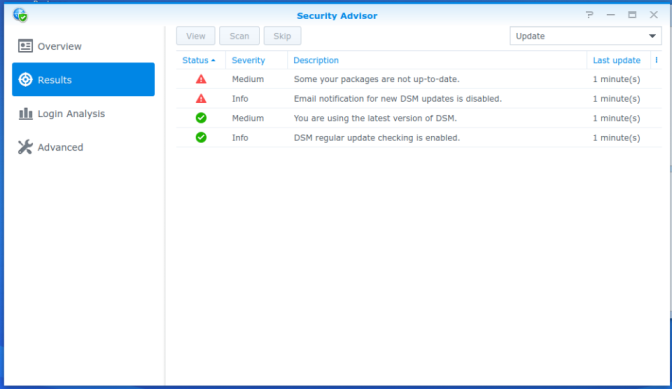The width and height of the screenshot is (672, 389).
Task: Open the Overview section
Action: coord(83,46)
